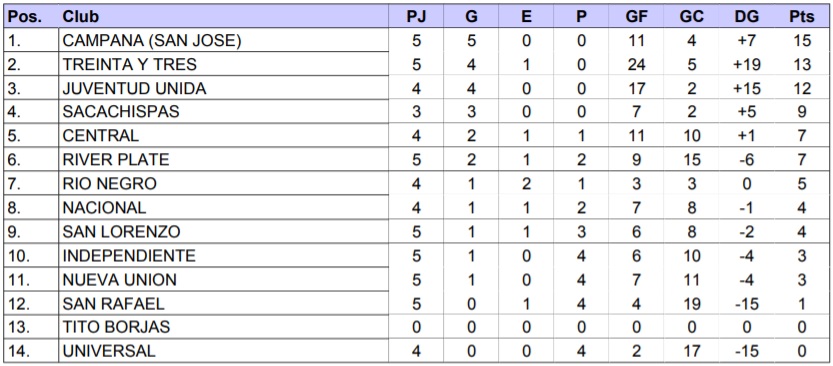Select the DG column header
The height and width of the screenshot is (366, 833).
click(x=746, y=16)
